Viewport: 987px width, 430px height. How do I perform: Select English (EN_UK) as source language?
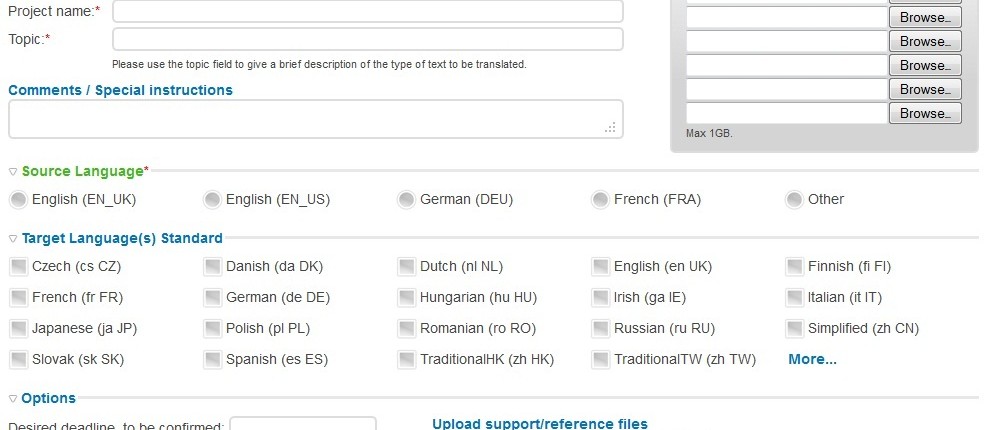(19, 200)
